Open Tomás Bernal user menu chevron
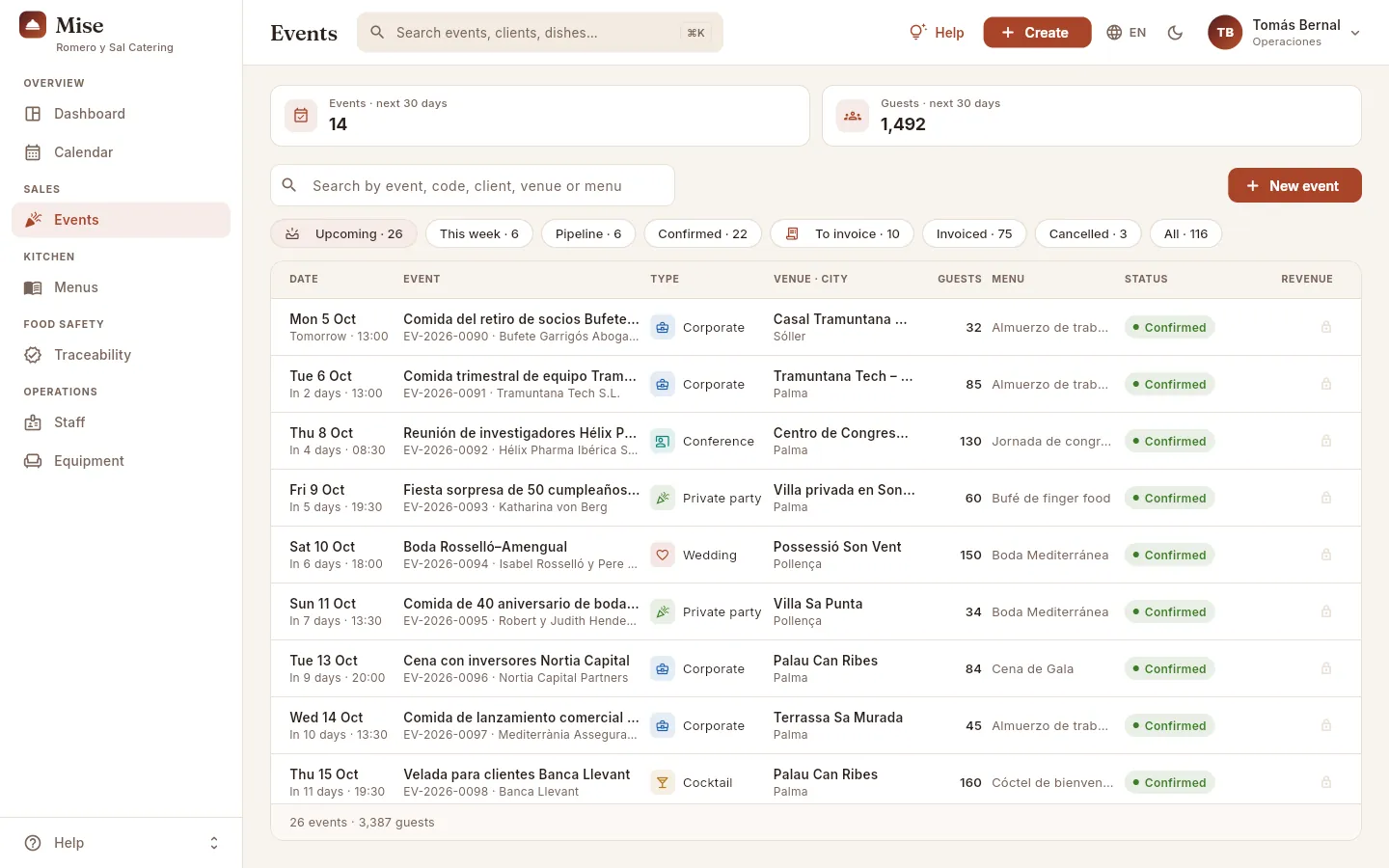Image resolution: width=1389 pixels, height=868 pixels. coord(1355,33)
